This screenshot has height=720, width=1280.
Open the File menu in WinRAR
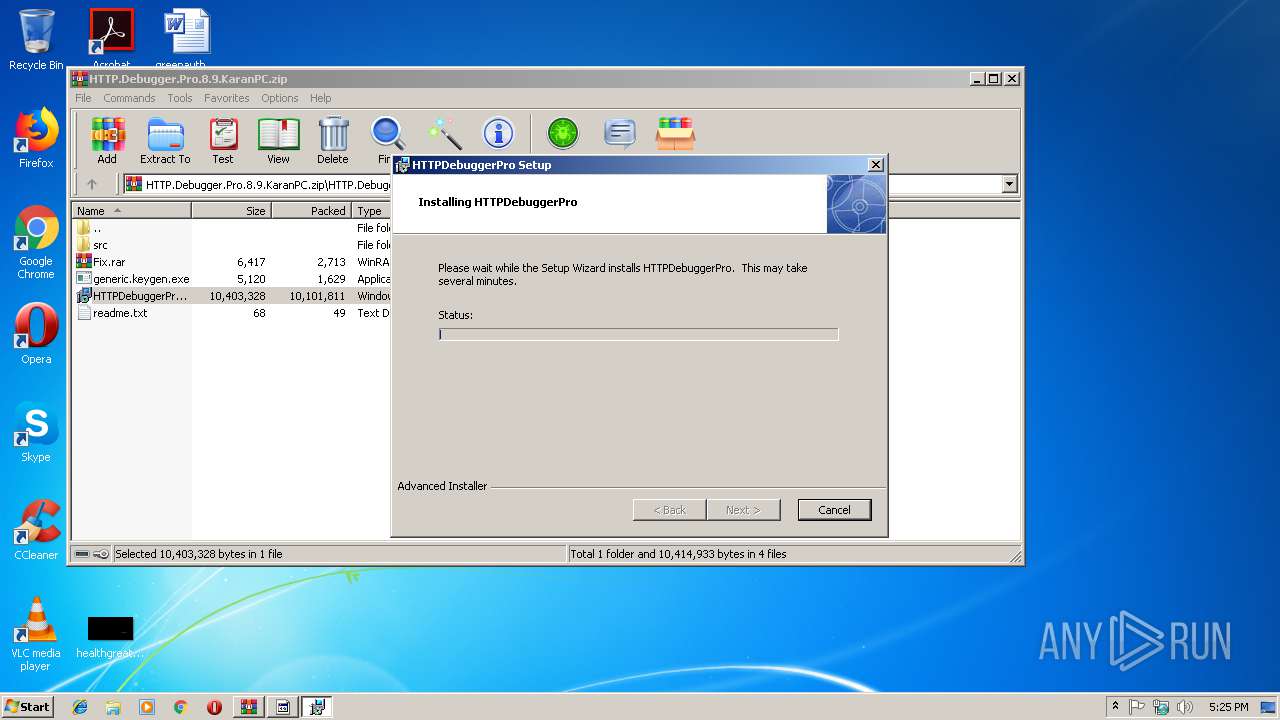click(x=83, y=98)
